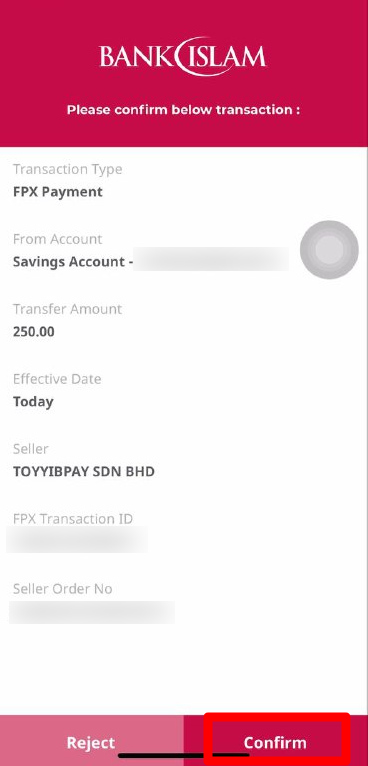Select the TOYYIBPAY SDN BHD seller name
Viewport: 368px width, 766px height.
pos(84,471)
